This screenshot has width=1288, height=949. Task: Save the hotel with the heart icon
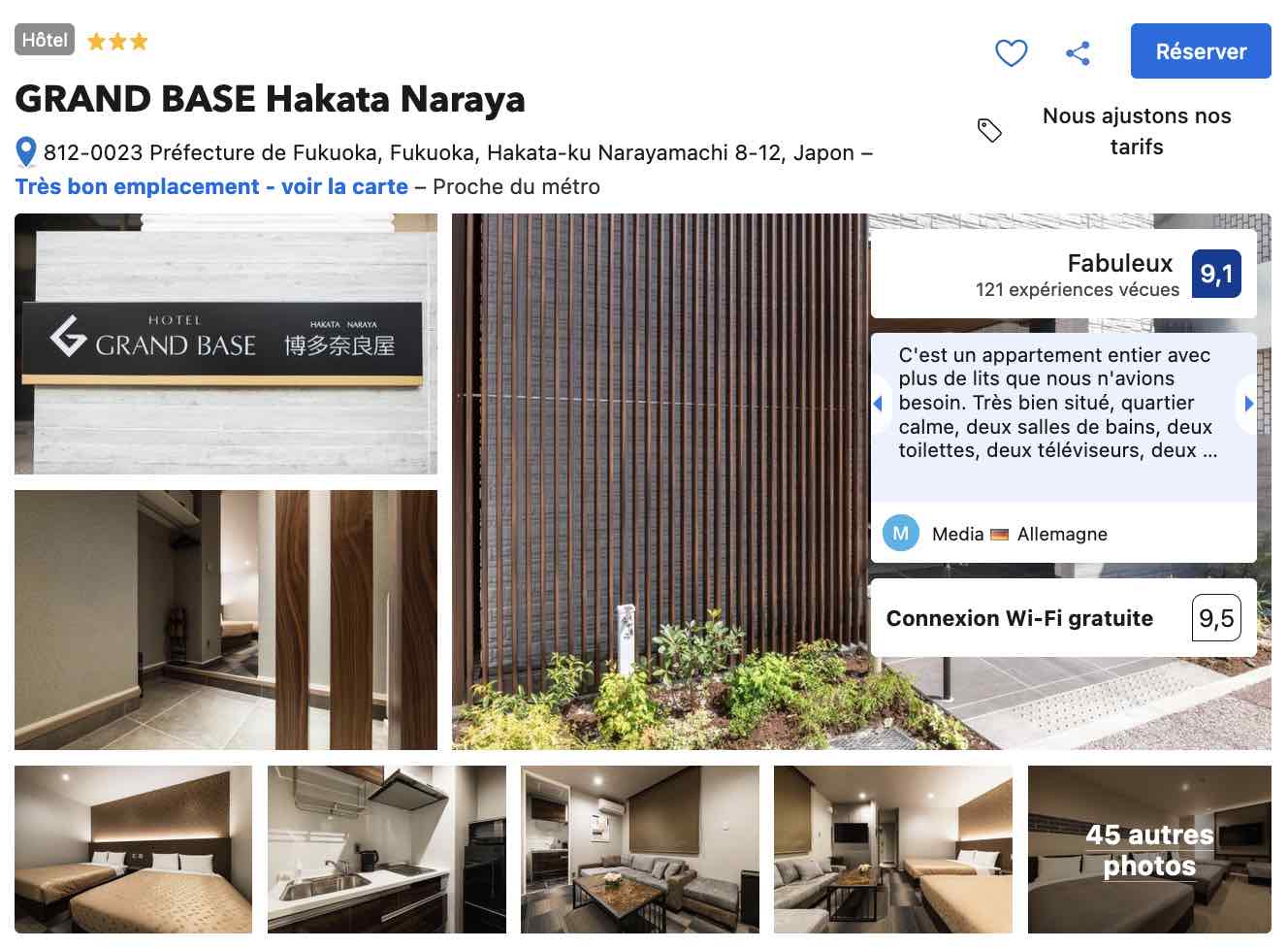pyautogui.click(x=1011, y=52)
